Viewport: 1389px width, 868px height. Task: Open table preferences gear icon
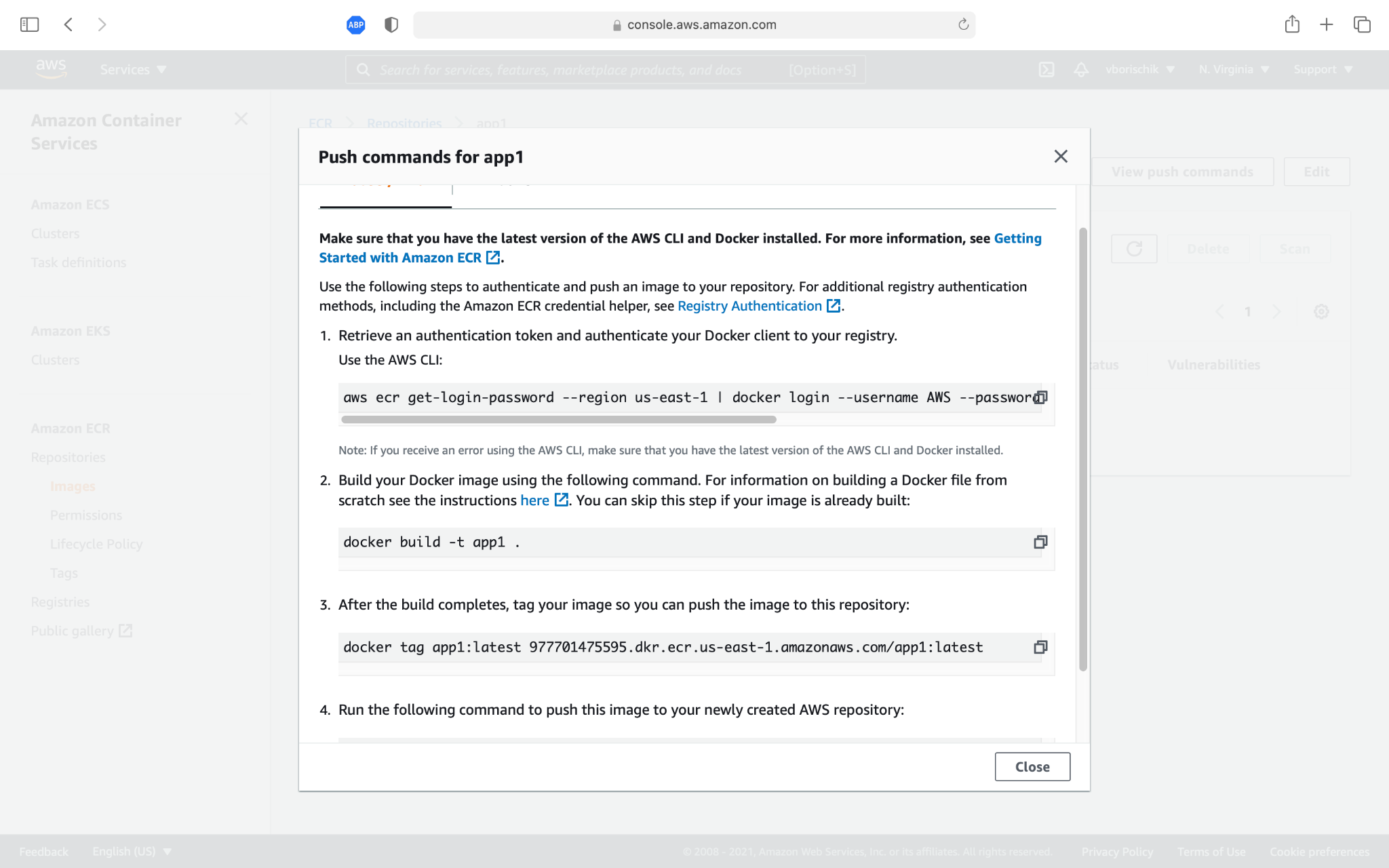click(1321, 312)
